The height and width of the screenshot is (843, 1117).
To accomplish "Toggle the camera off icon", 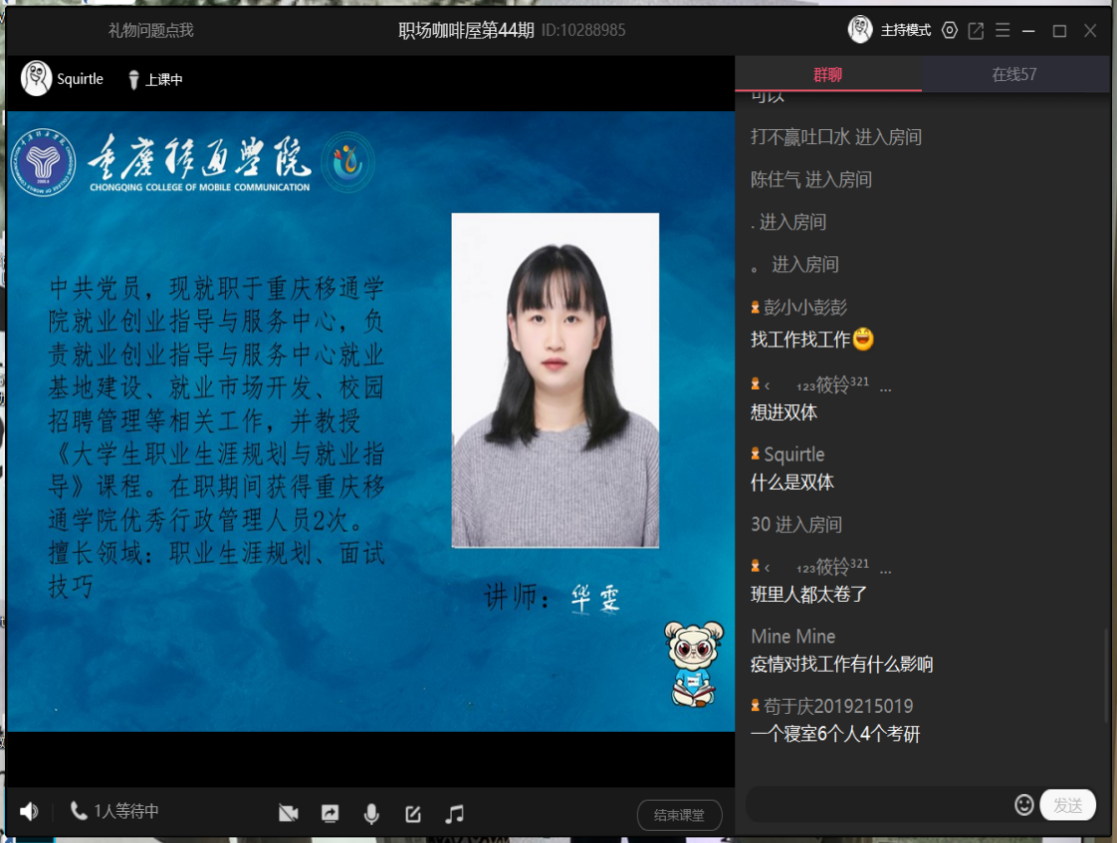I will pos(289,814).
